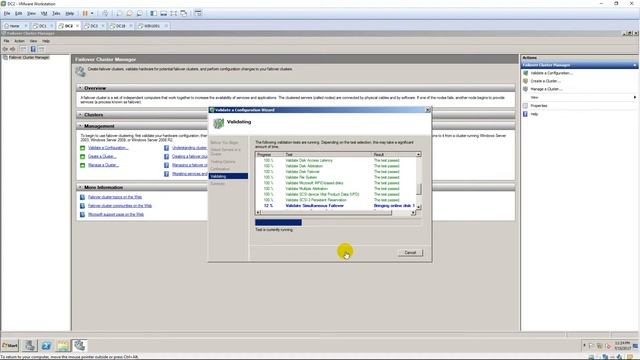Open File menu of Failover Cluster Manager
This screenshot has height=360, width=640.
pos(6,41)
